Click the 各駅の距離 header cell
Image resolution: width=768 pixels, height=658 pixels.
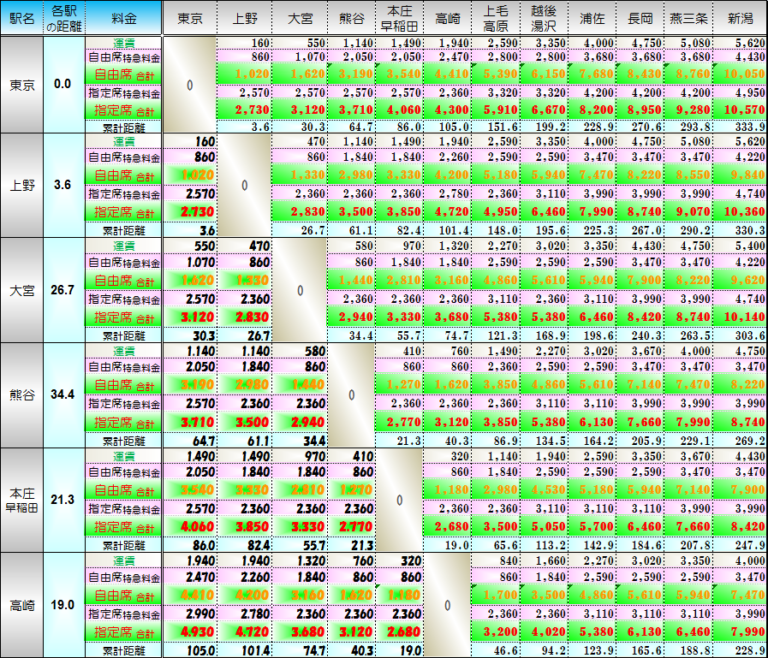coord(62,18)
